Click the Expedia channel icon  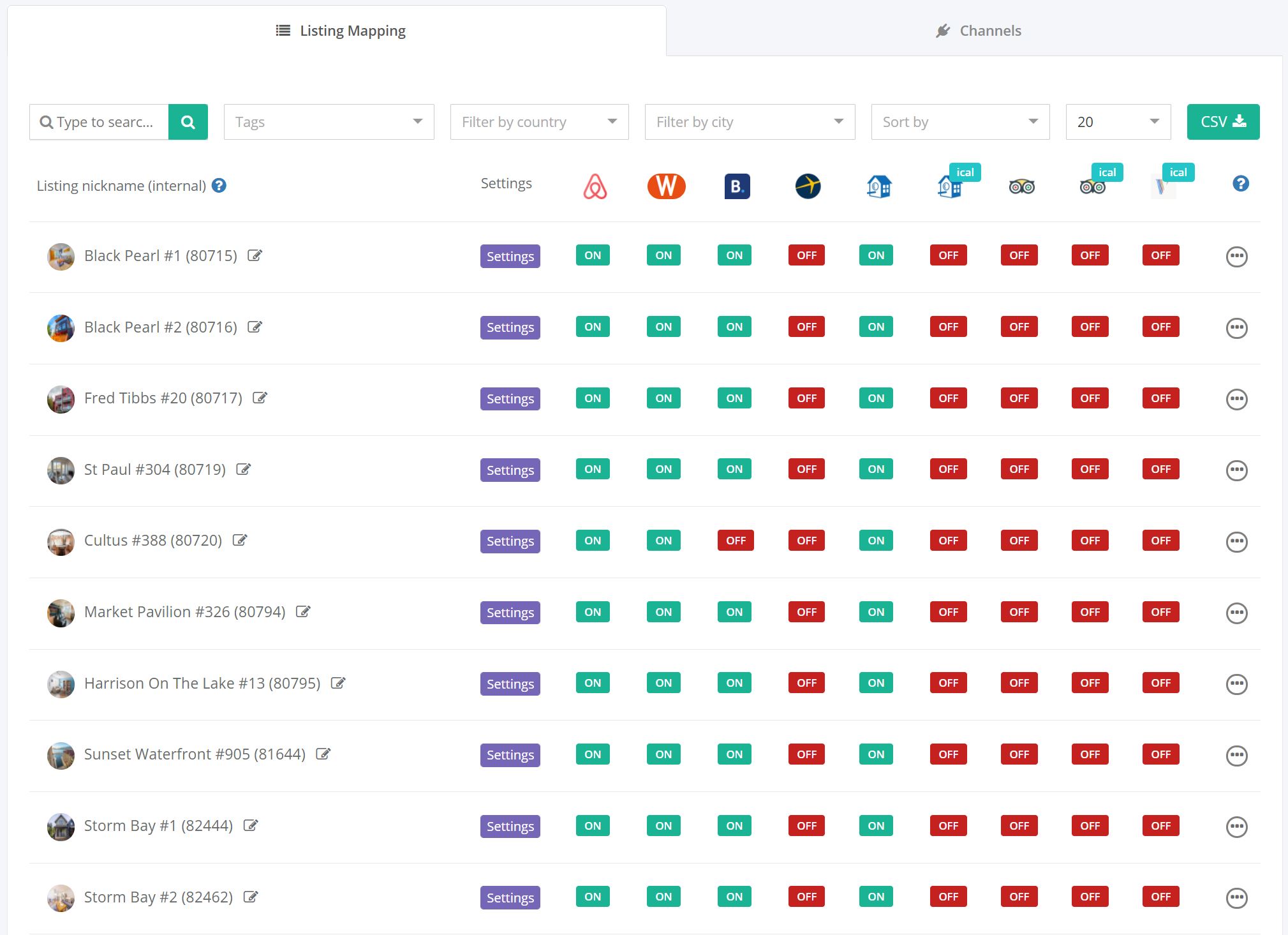click(x=808, y=186)
